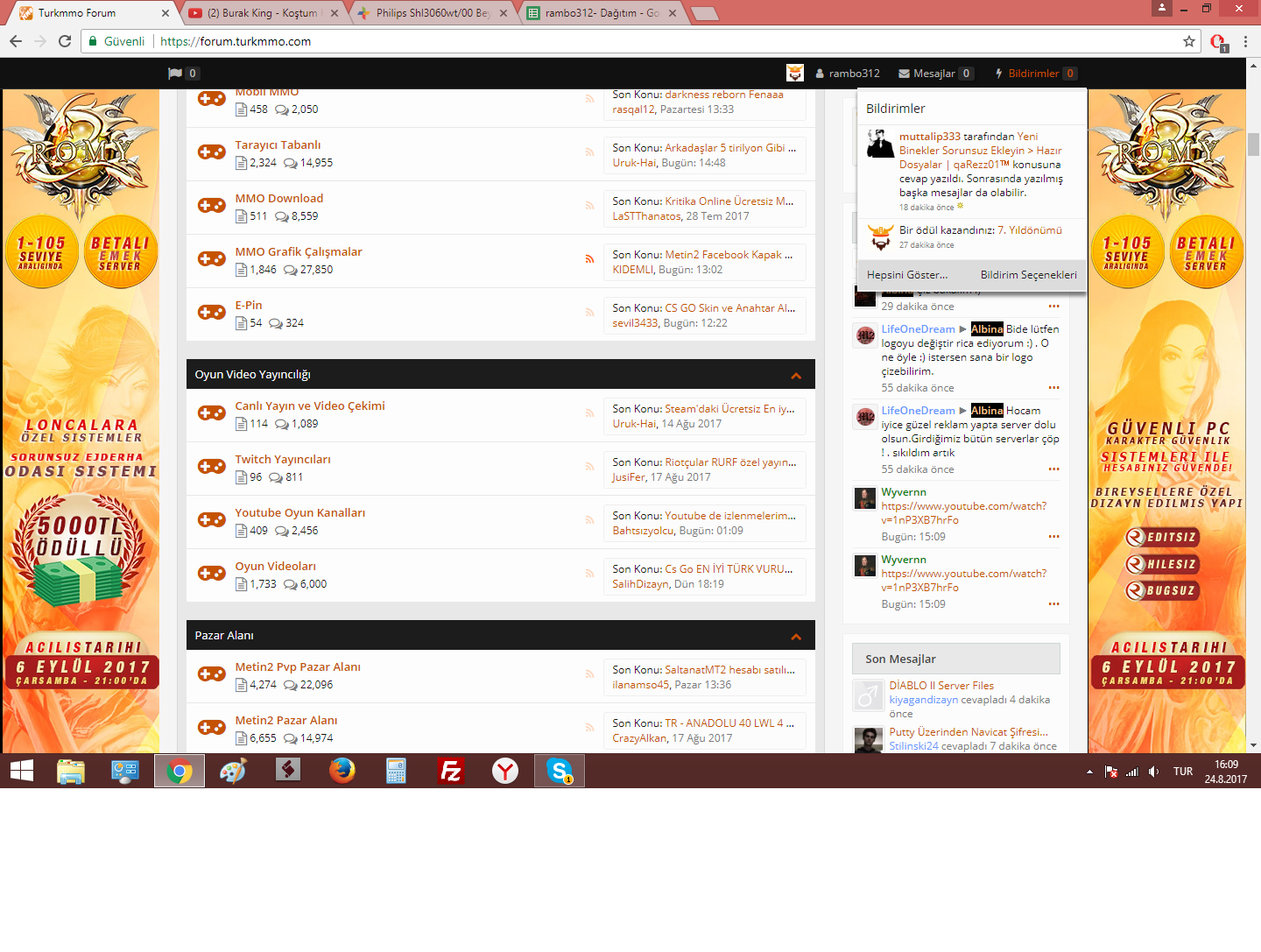Viewport: 1261px width, 952px height.
Task: Click the TUR keyboard language indicator
Action: [x=1183, y=772]
